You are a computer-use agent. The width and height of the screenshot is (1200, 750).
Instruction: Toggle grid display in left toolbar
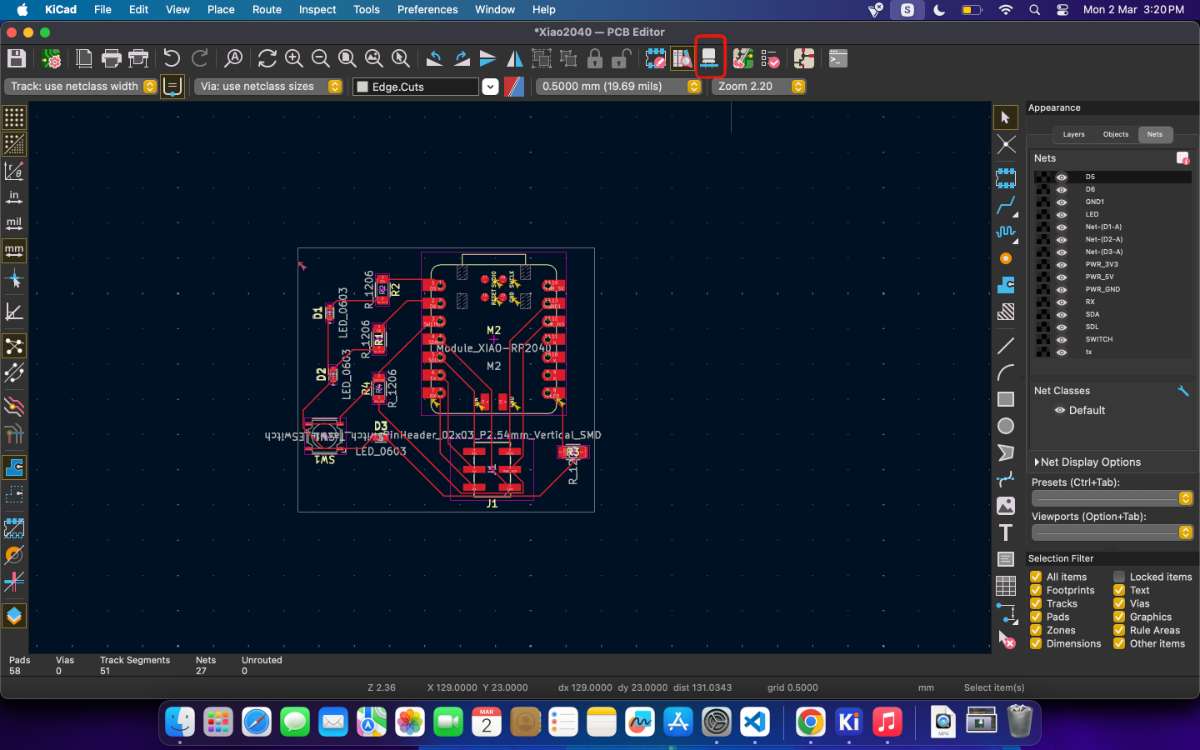(x=14, y=118)
